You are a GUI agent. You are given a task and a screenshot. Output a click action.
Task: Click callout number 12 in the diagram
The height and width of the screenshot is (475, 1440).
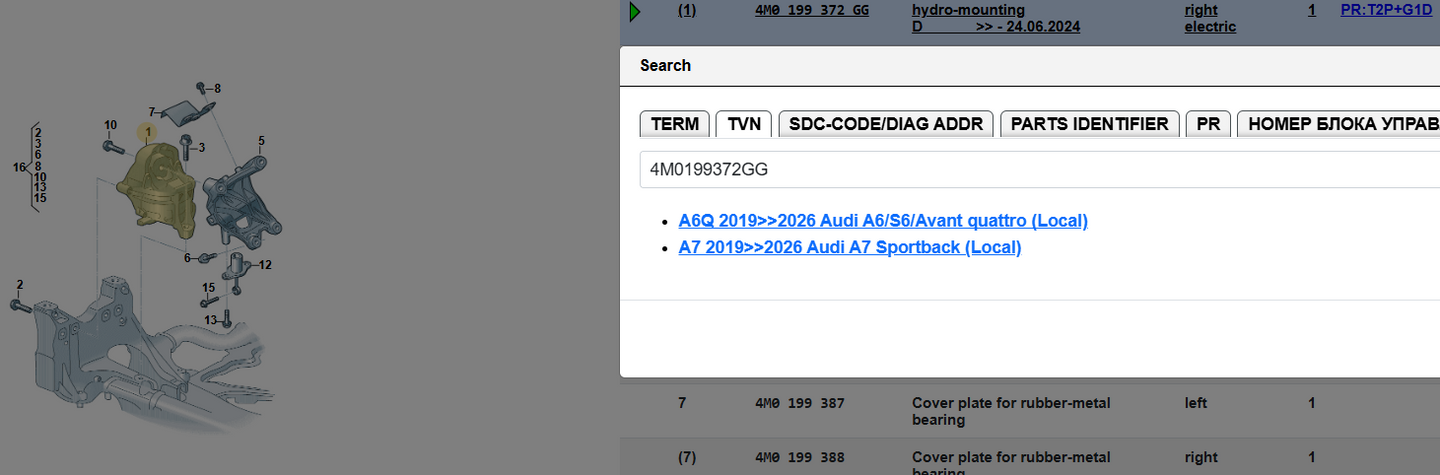pyautogui.click(x=265, y=265)
